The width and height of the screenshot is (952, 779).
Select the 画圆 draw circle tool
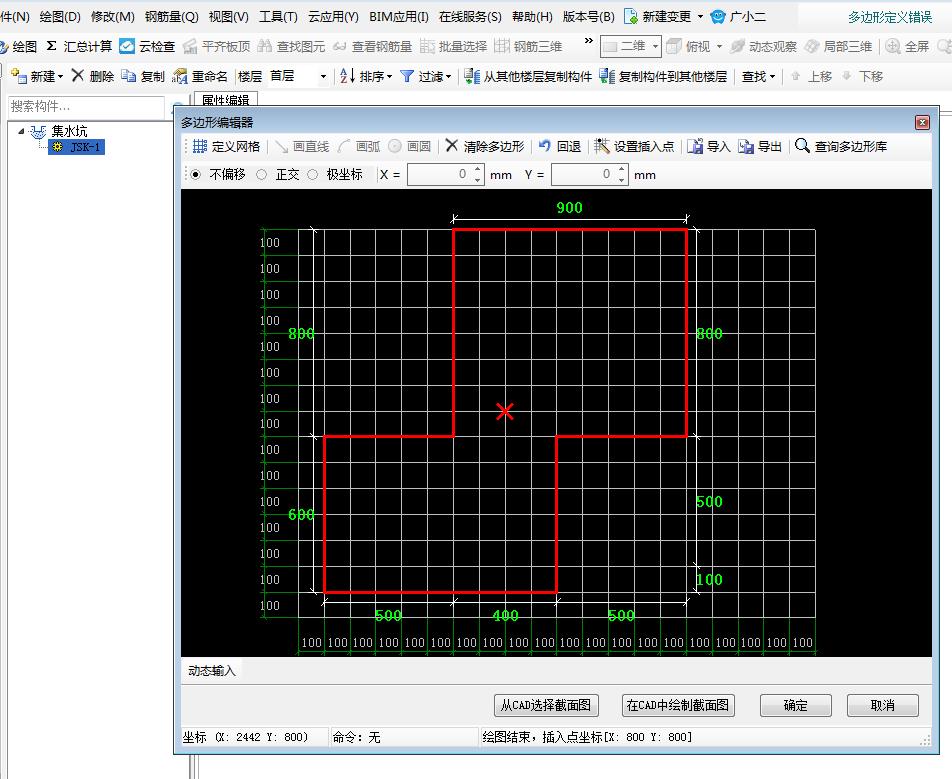(410, 146)
